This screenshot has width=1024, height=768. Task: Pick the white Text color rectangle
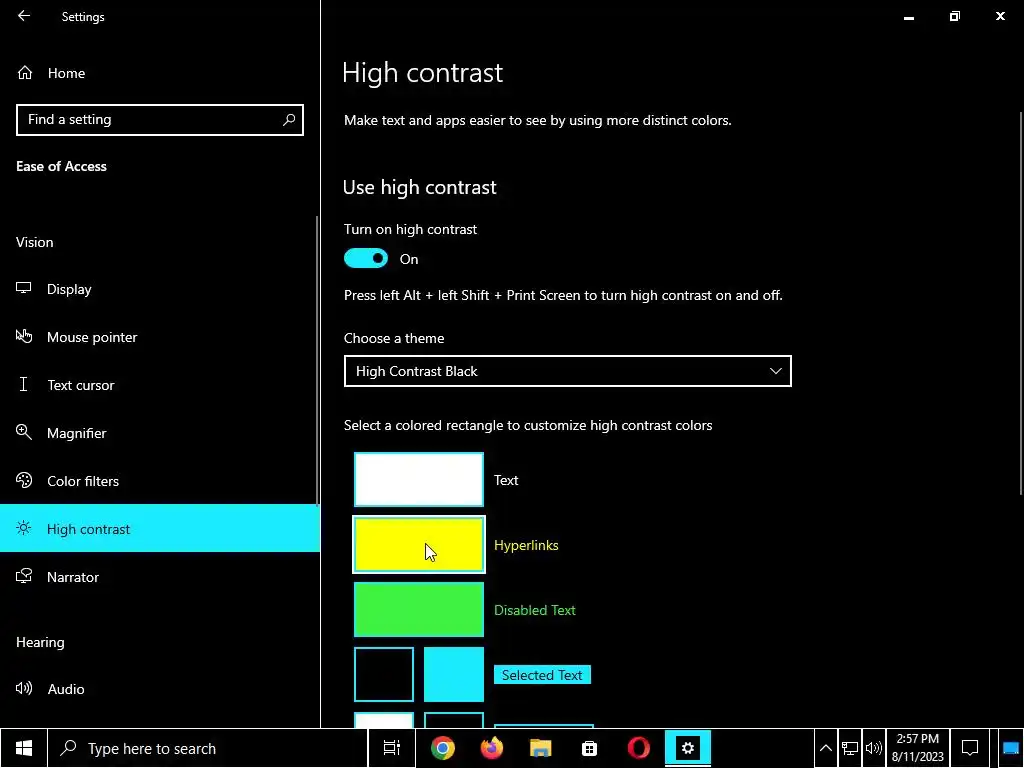(x=419, y=479)
